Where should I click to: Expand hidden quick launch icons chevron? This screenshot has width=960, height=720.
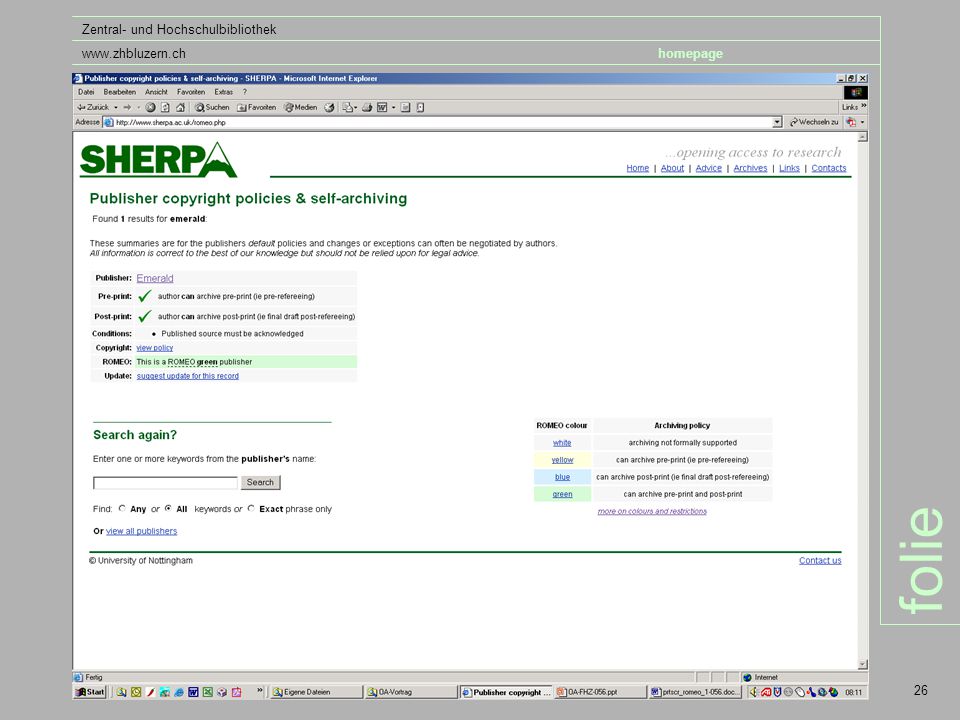point(260,690)
